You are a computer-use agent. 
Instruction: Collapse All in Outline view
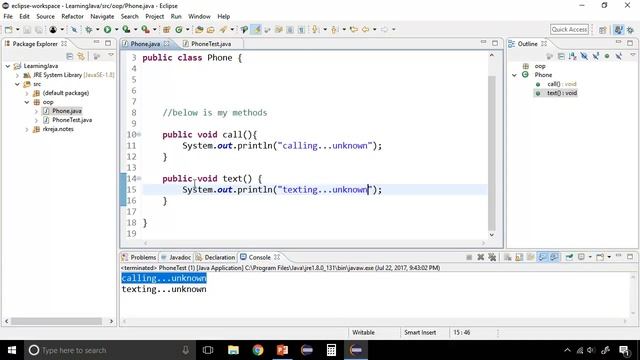pyautogui.click(x=561, y=56)
